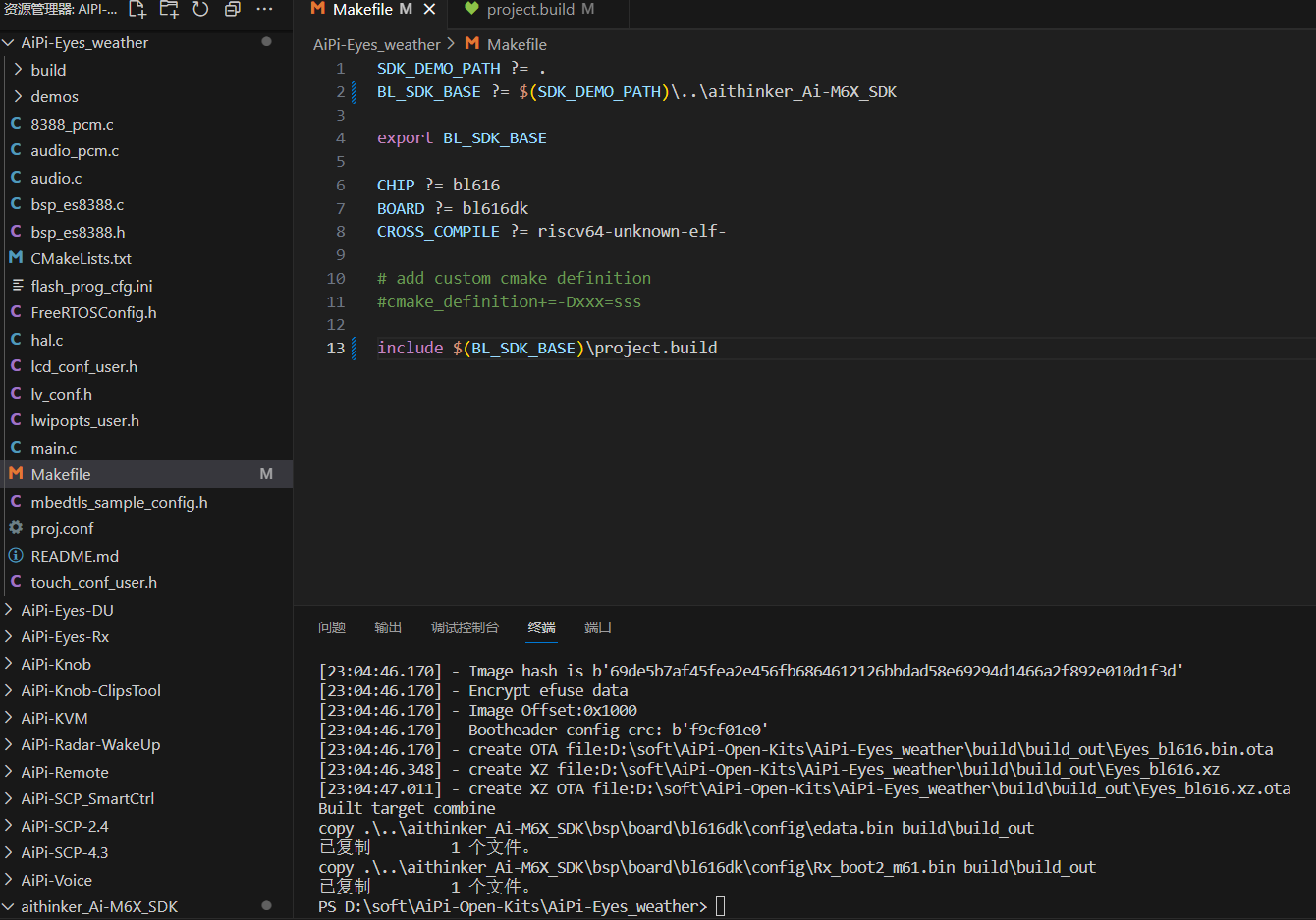1316x920 pixels.
Task: Click the CROSS_COMPILE line in editor
Action: [551, 232]
